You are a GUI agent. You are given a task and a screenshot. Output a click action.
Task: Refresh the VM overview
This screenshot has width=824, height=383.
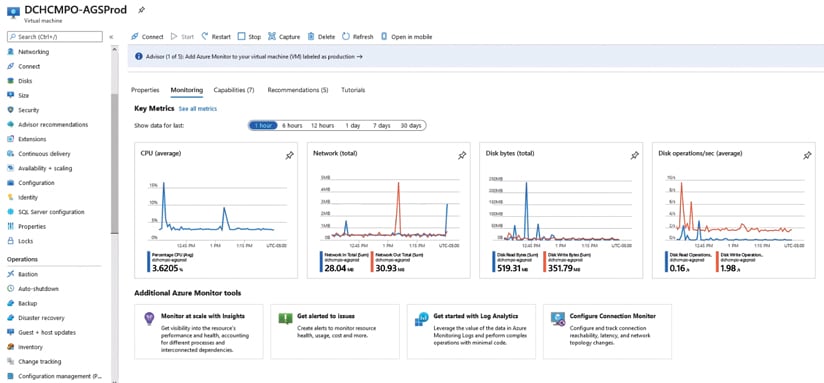357,37
